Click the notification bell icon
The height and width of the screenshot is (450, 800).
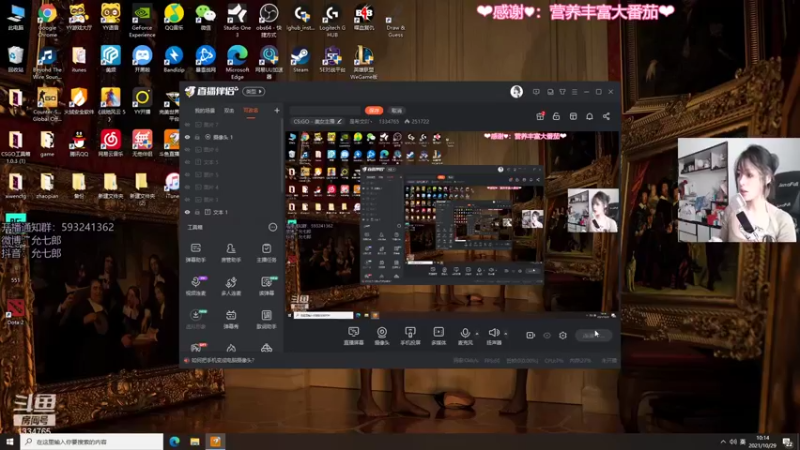tap(589, 116)
